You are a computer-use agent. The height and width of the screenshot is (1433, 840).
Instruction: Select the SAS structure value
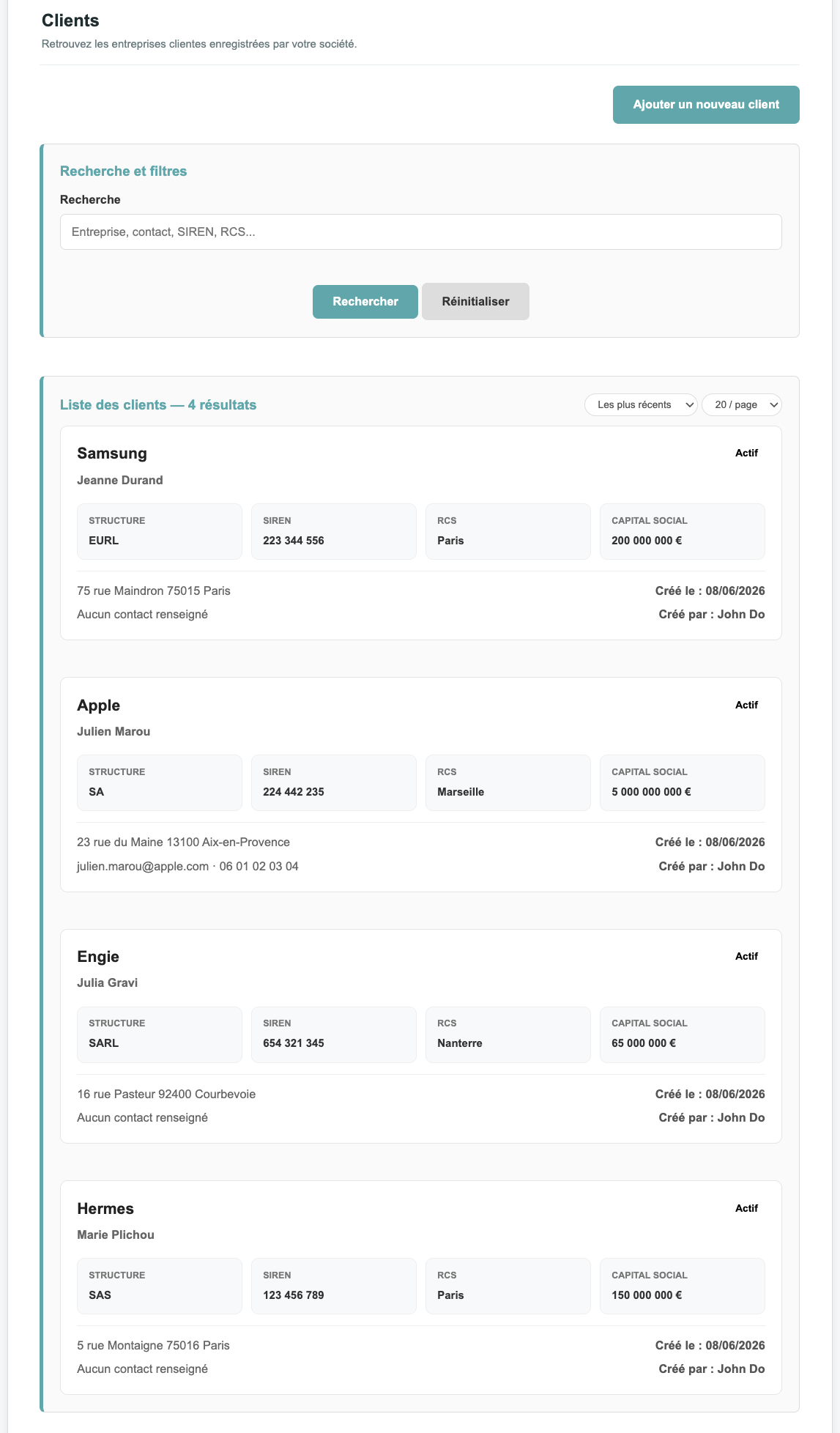point(100,1295)
